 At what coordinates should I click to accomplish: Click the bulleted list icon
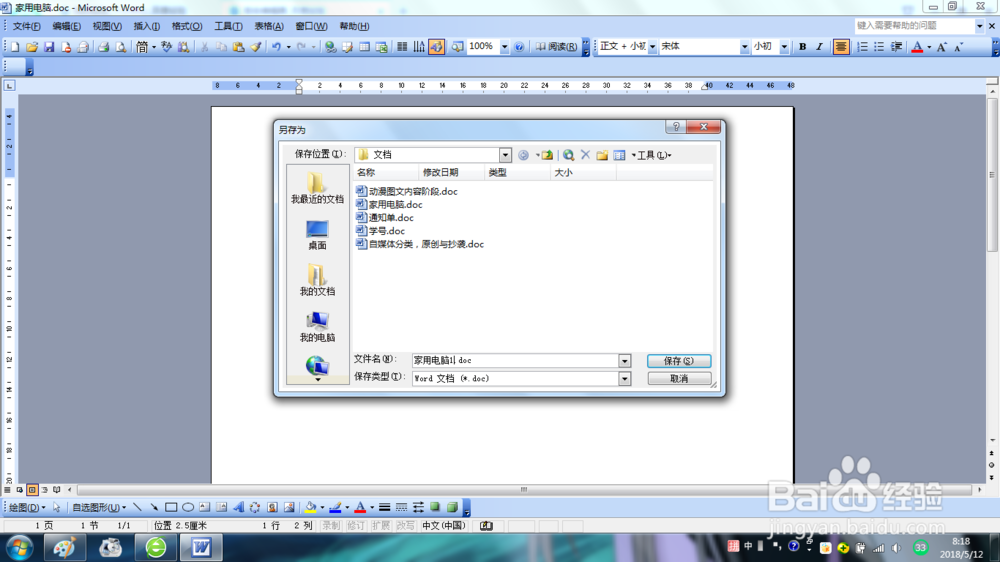pyautogui.click(x=879, y=47)
